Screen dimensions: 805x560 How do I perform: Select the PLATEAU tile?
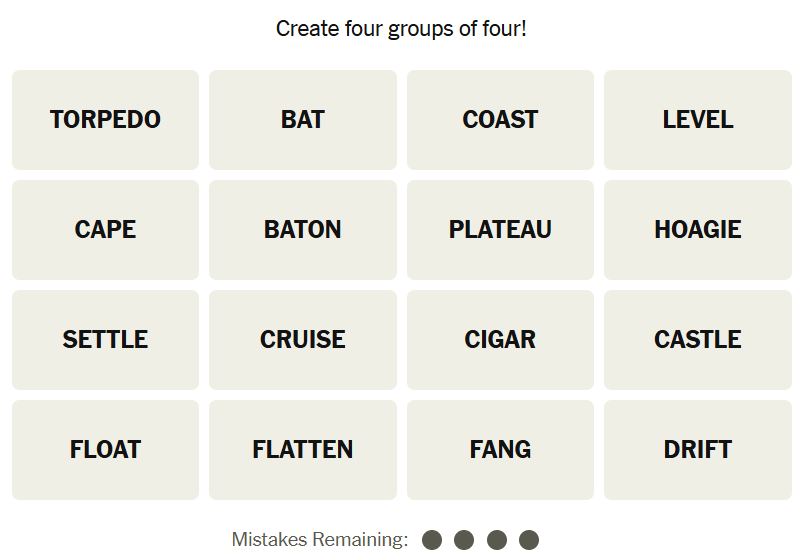pos(500,230)
